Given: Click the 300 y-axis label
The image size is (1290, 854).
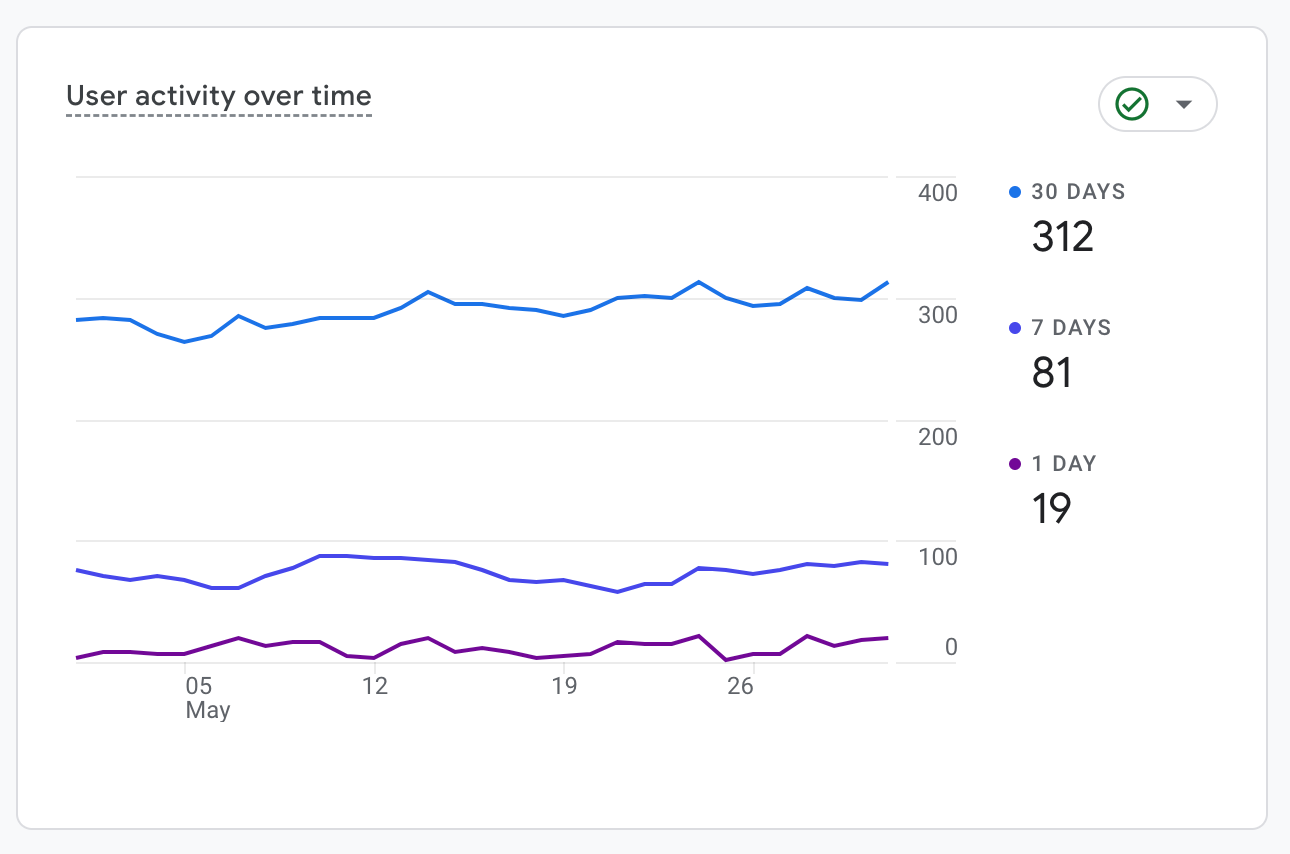Looking at the screenshot, I should [x=937, y=315].
